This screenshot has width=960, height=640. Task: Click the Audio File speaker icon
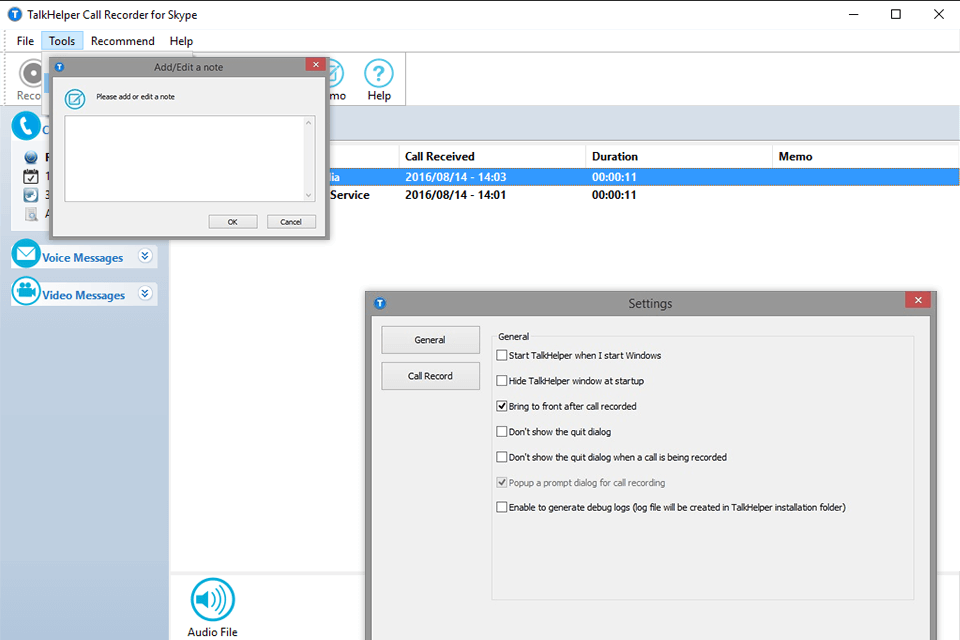coord(212,599)
